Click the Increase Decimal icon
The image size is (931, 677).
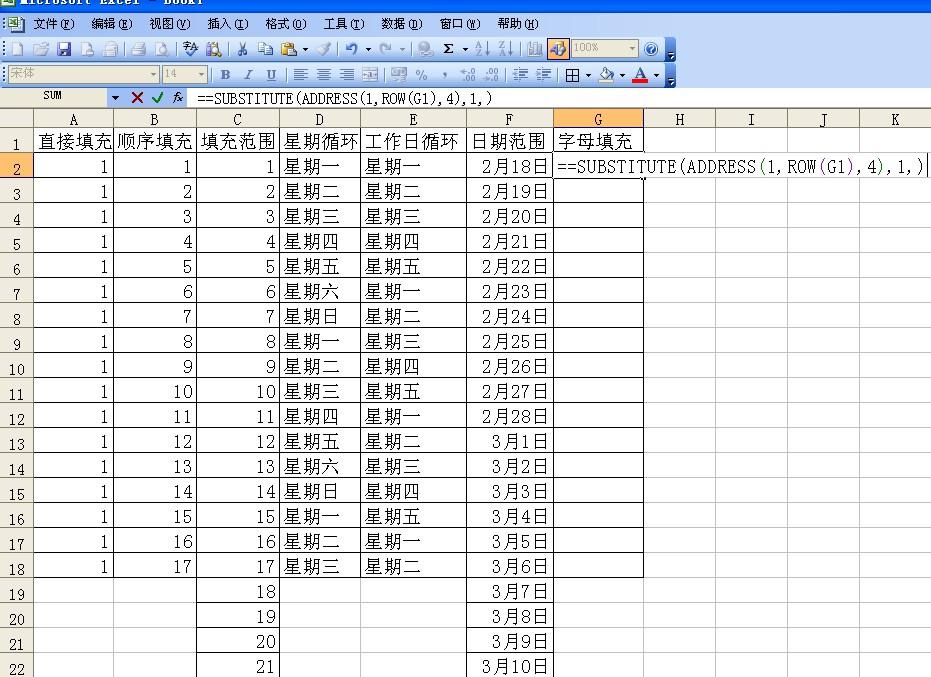pos(468,75)
